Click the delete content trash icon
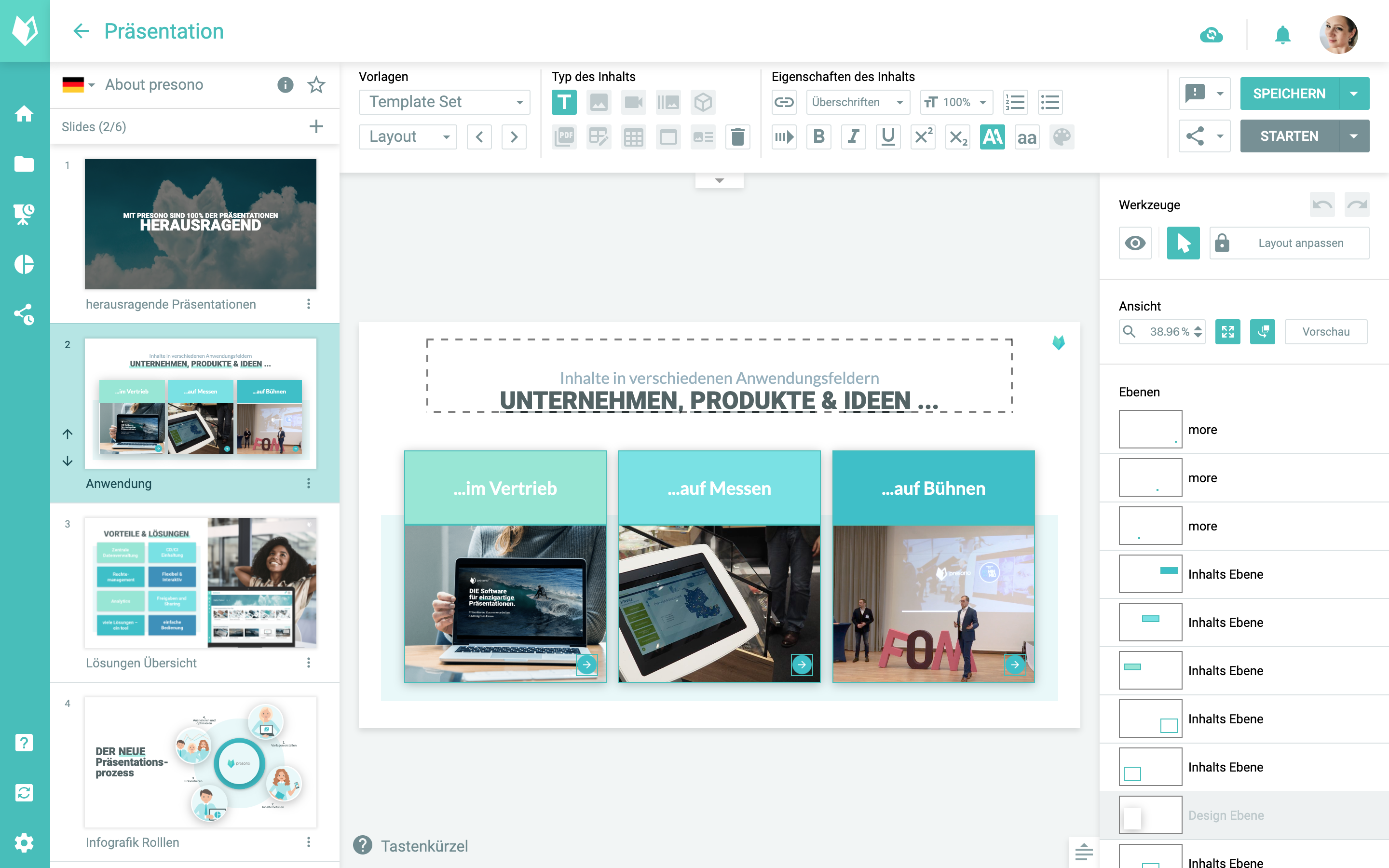Screen dimensions: 1389x868 tap(737, 137)
